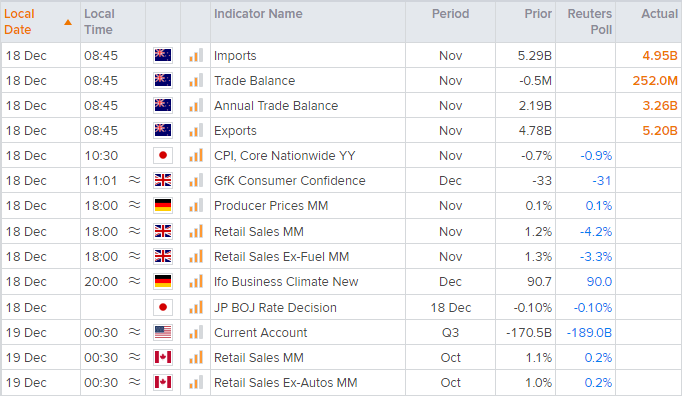The height and width of the screenshot is (396, 682).
Task: Click the German flag beside Producer Prices MM
Action: click(x=163, y=205)
